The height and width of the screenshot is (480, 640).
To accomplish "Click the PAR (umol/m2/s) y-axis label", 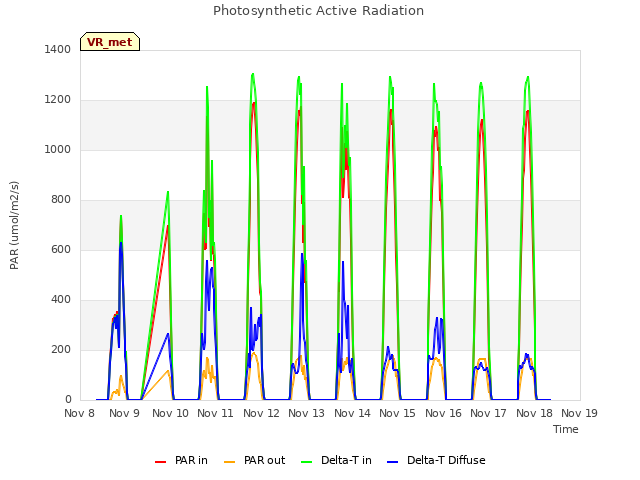I will [x=14, y=225].
